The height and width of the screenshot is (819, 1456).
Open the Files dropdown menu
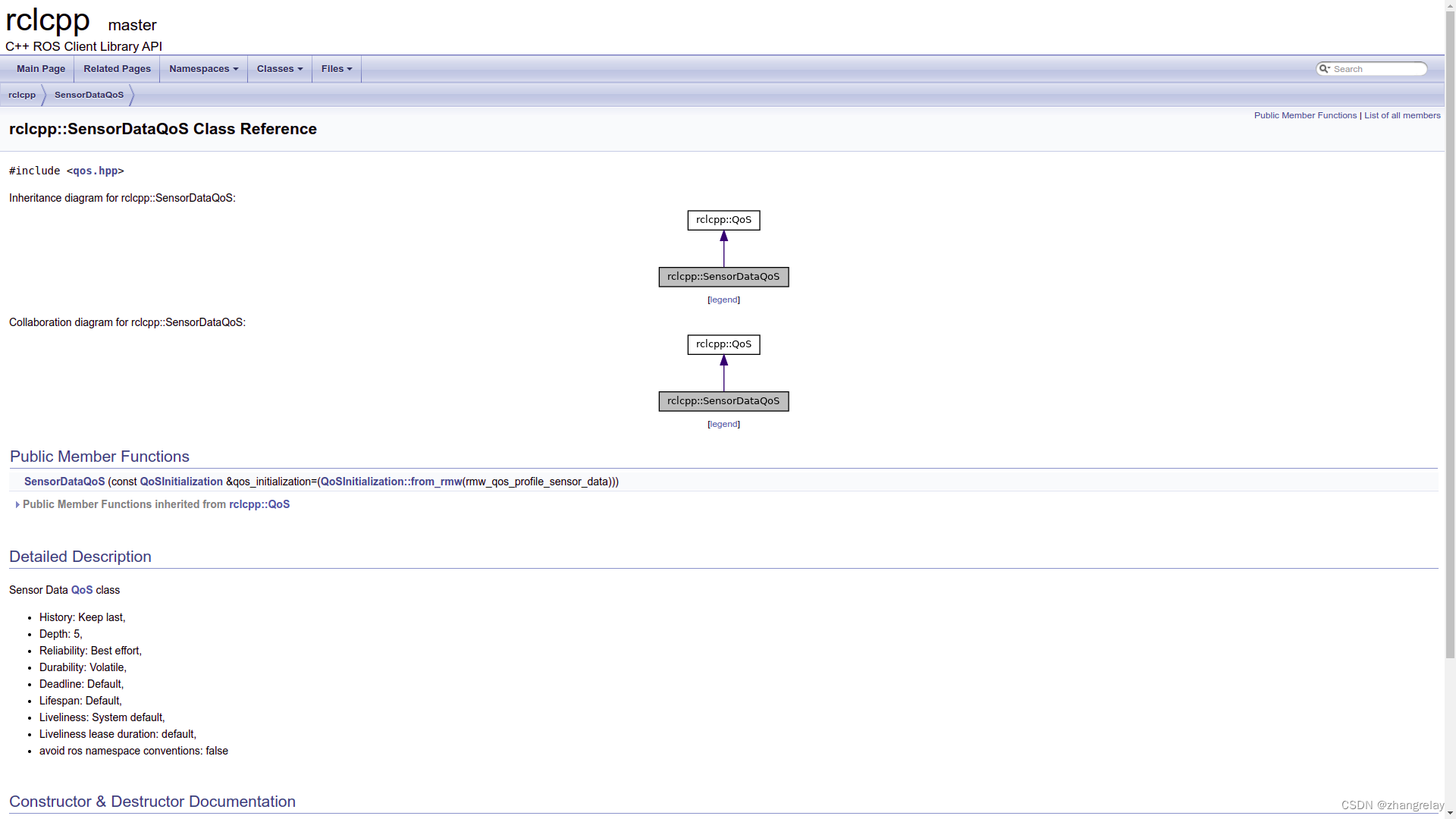336,68
